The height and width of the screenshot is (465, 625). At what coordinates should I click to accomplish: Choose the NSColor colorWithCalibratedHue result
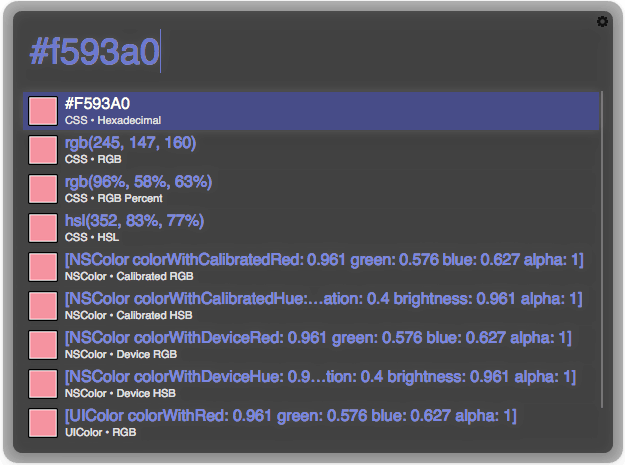(311, 306)
